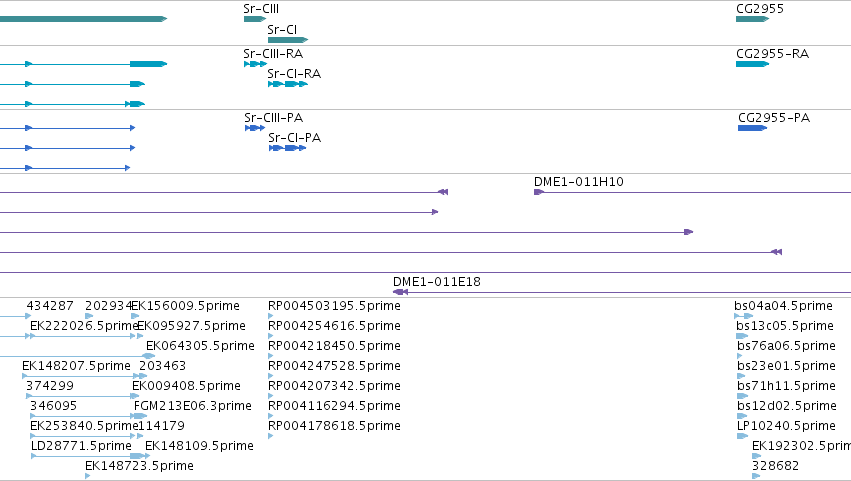This screenshot has height=481, width=851.
Task: Click the Sr-CIII-RA transcript glyph
Action: click(255, 64)
